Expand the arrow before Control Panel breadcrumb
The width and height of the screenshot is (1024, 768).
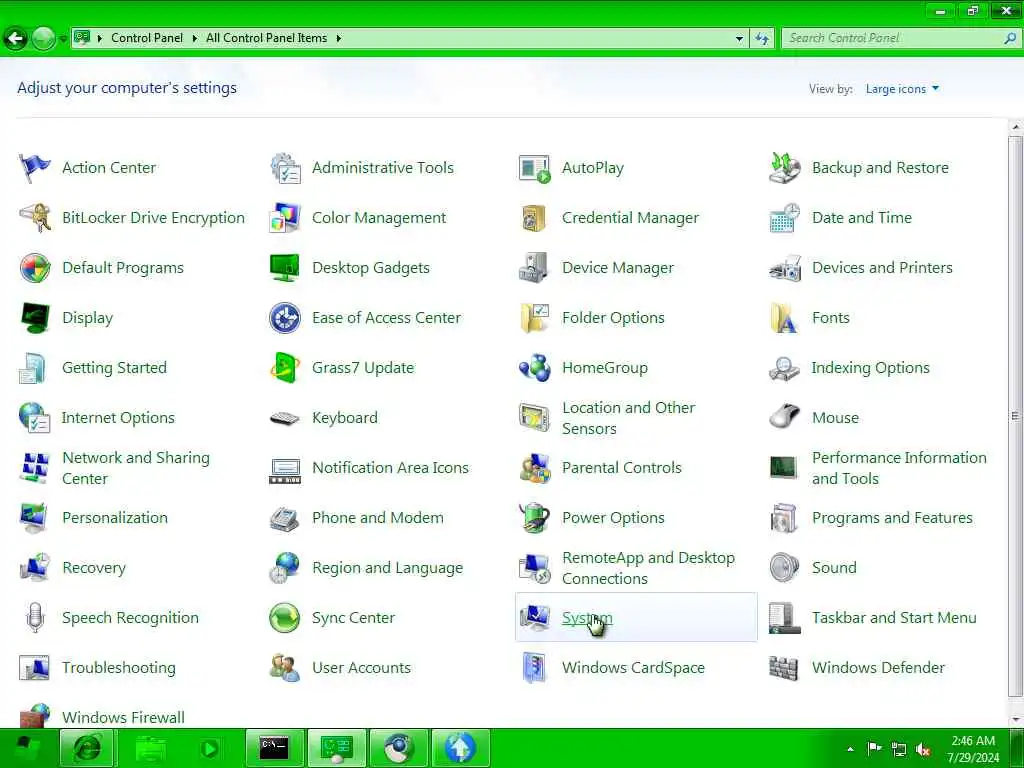click(x=99, y=39)
